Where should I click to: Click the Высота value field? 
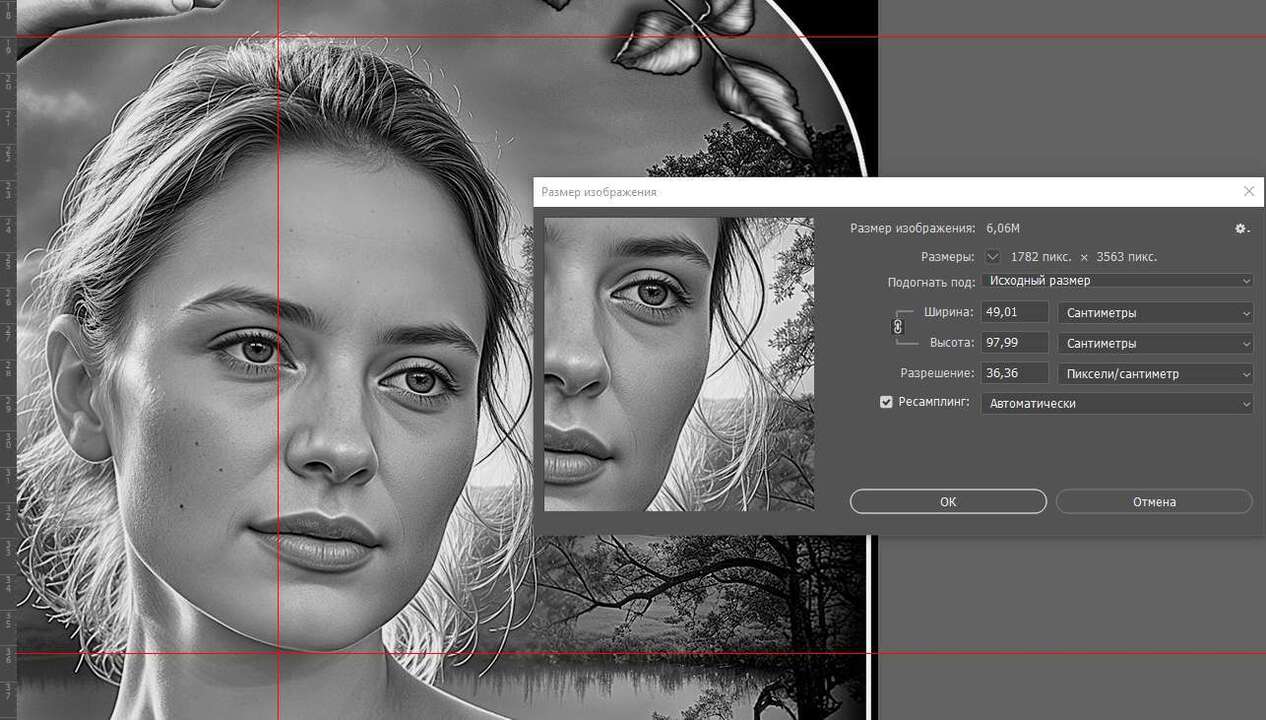coord(1014,343)
